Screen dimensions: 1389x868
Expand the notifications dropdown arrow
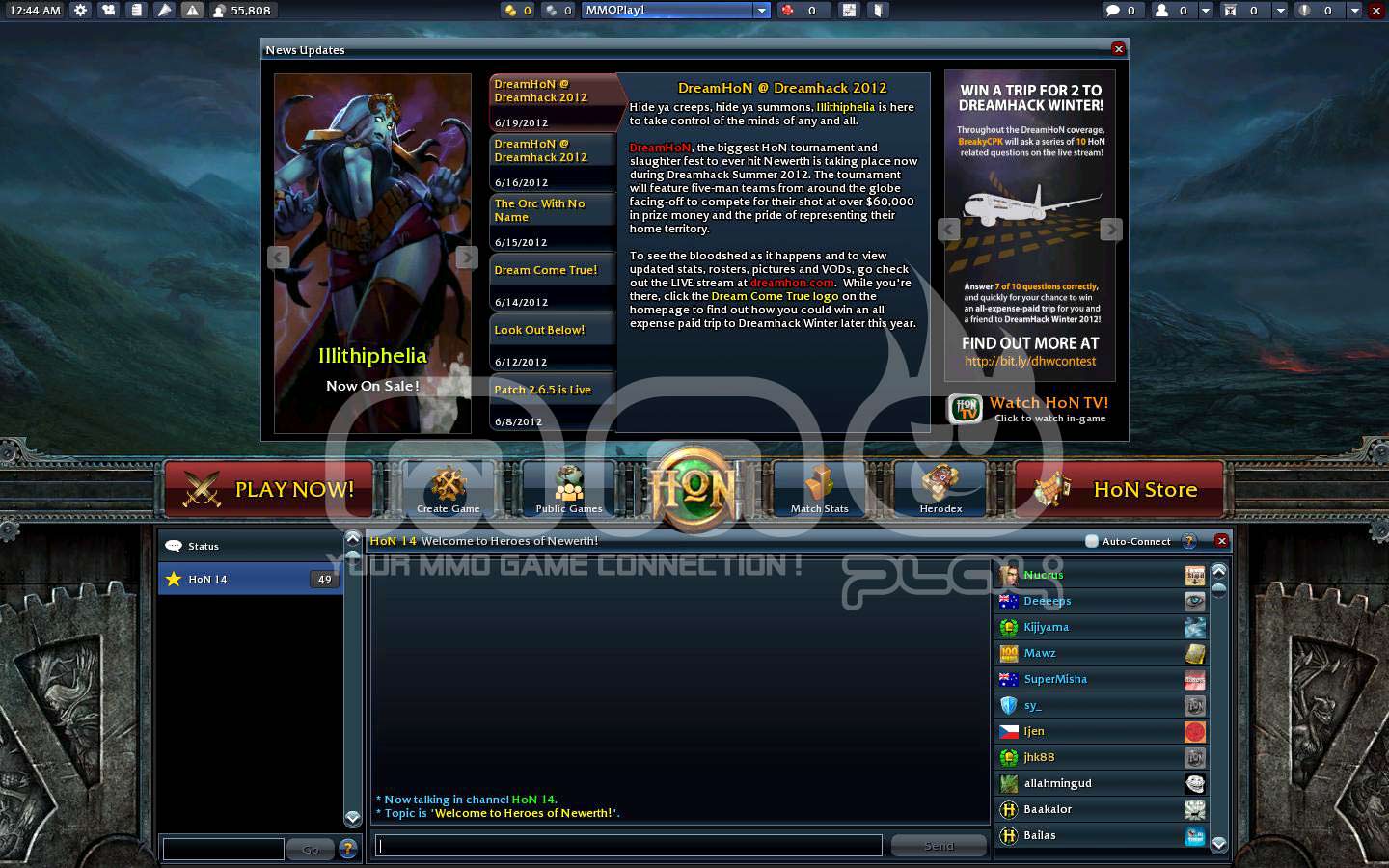[x=1354, y=11]
